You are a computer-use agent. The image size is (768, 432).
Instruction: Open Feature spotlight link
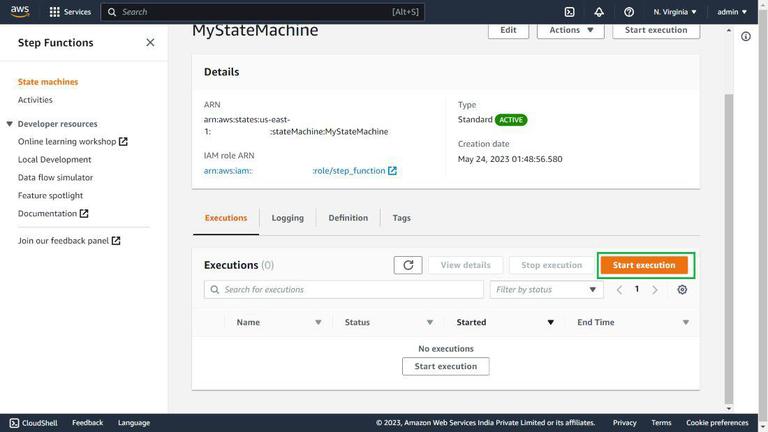(50, 195)
